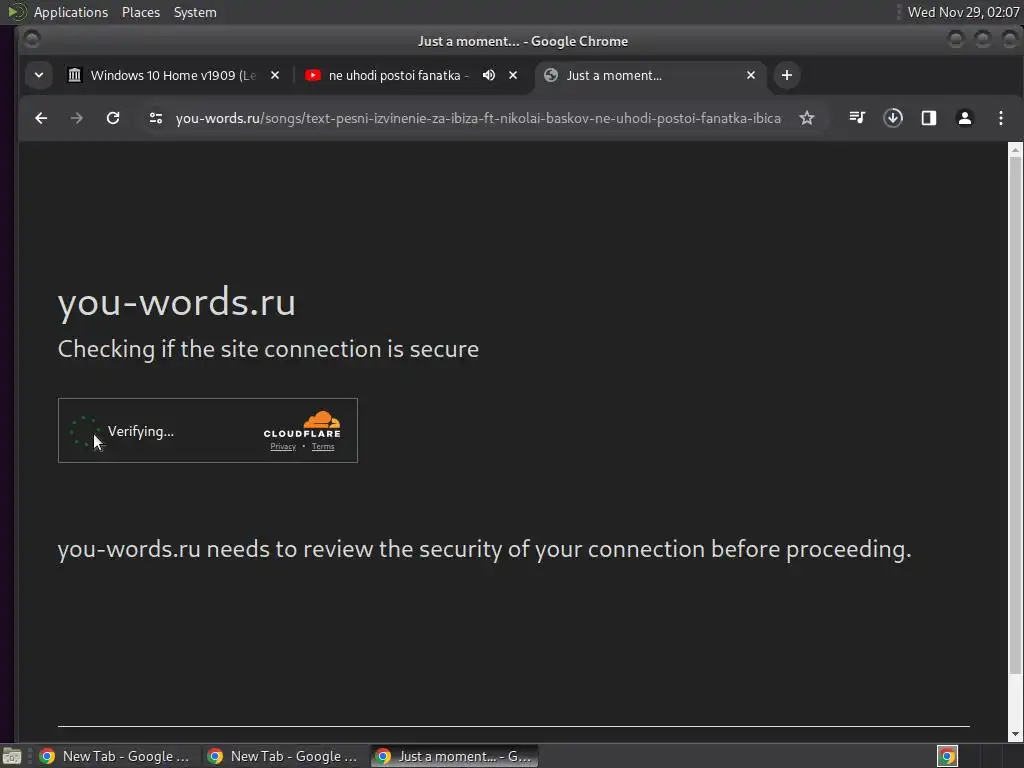Open the window menu icon in title bar
This screenshot has width=1024, height=768.
[31, 40]
